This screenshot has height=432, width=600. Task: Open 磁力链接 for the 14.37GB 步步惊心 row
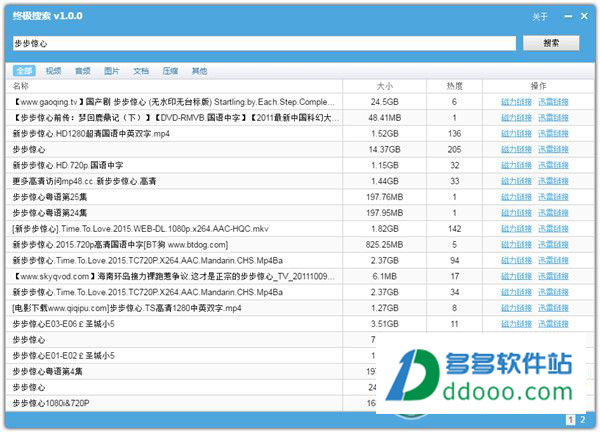point(517,149)
